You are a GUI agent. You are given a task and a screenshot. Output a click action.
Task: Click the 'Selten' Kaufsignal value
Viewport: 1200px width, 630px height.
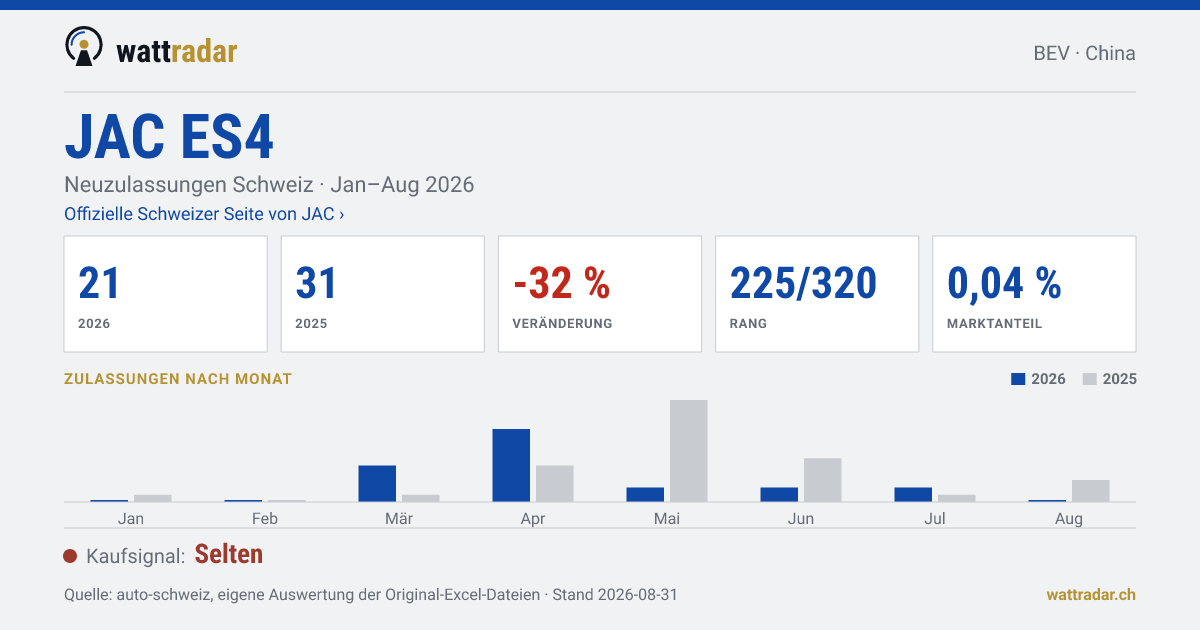[x=229, y=554]
